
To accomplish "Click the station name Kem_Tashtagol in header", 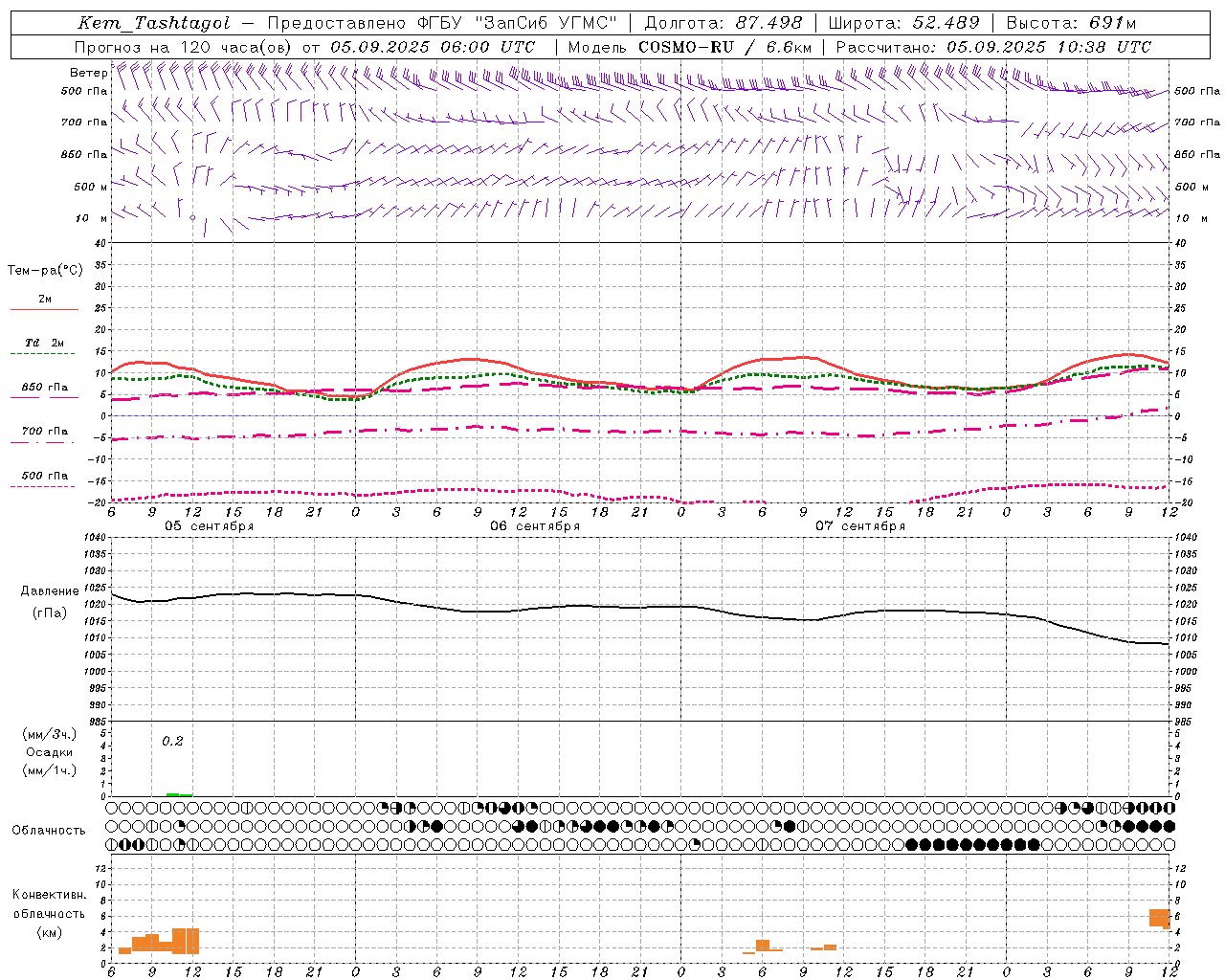I will (x=154, y=23).
